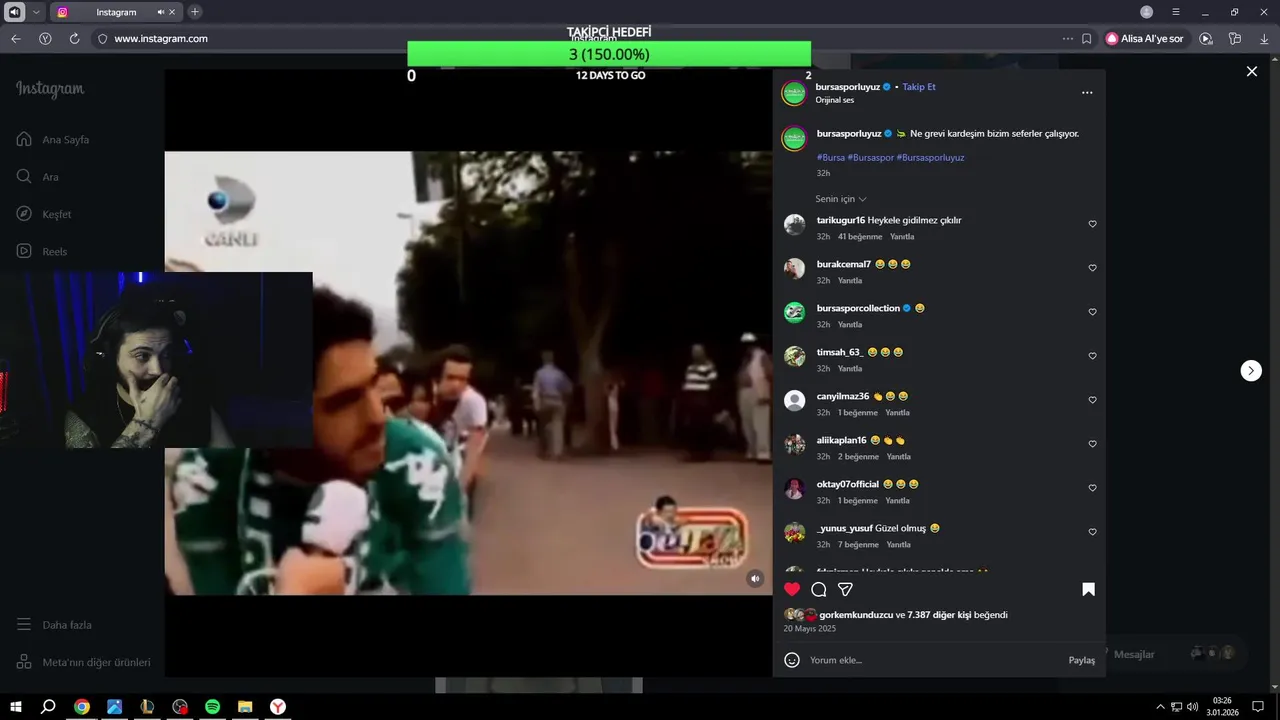Mute the Instagram tab audio icon
The height and width of the screenshot is (720, 1280).
coord(160,12)
